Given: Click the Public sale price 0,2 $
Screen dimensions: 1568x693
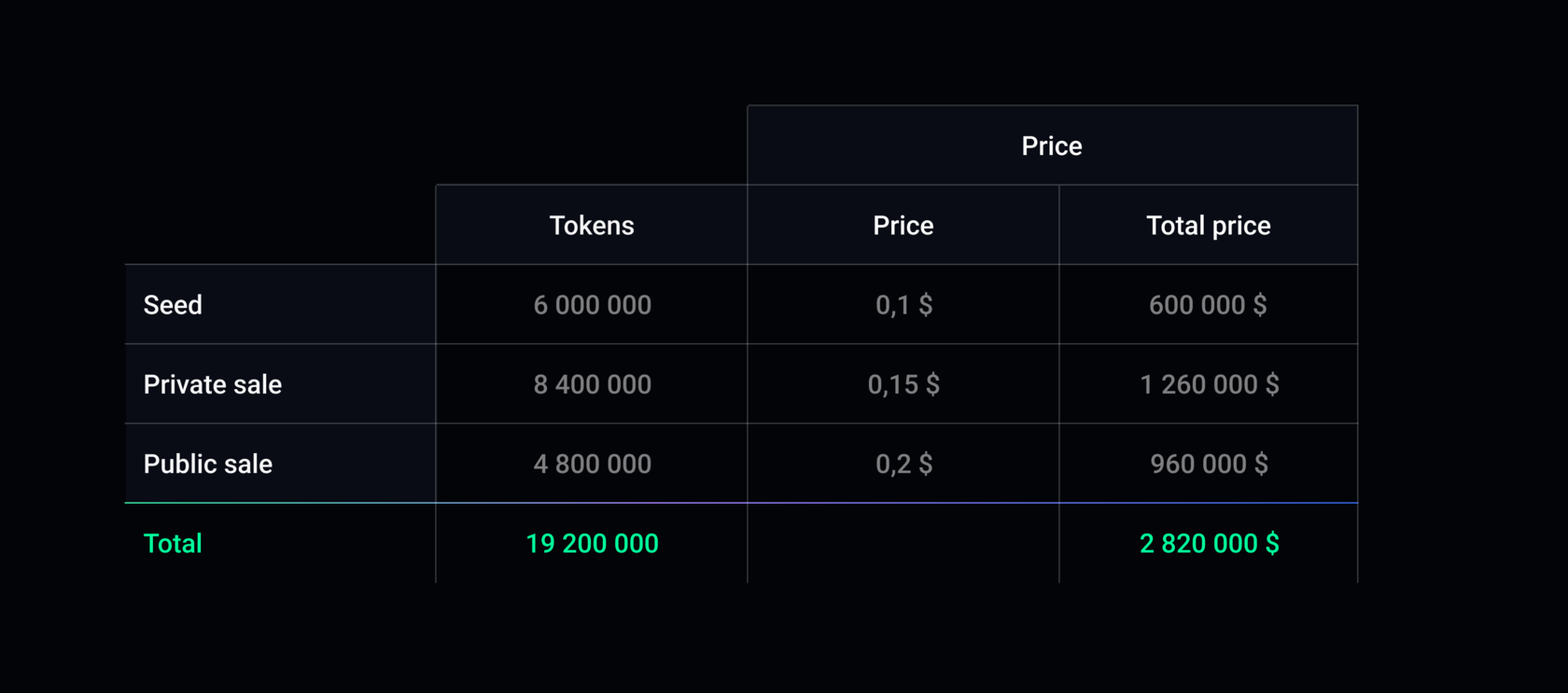Looking at the screenshot, I should [903, 464].
